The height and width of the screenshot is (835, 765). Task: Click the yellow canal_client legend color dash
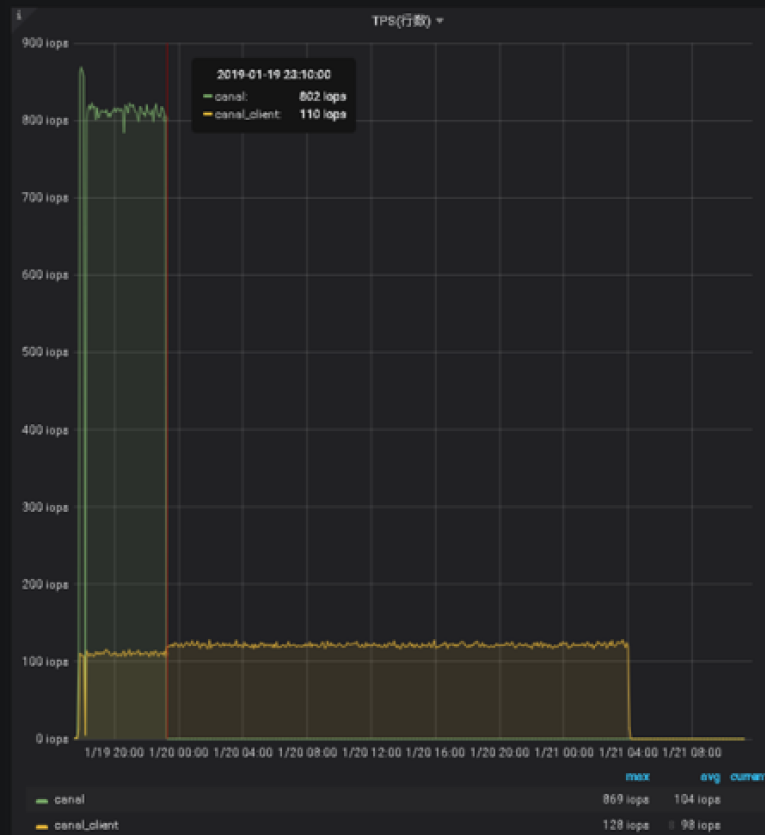pyautogui.click(x=41, y=826)
